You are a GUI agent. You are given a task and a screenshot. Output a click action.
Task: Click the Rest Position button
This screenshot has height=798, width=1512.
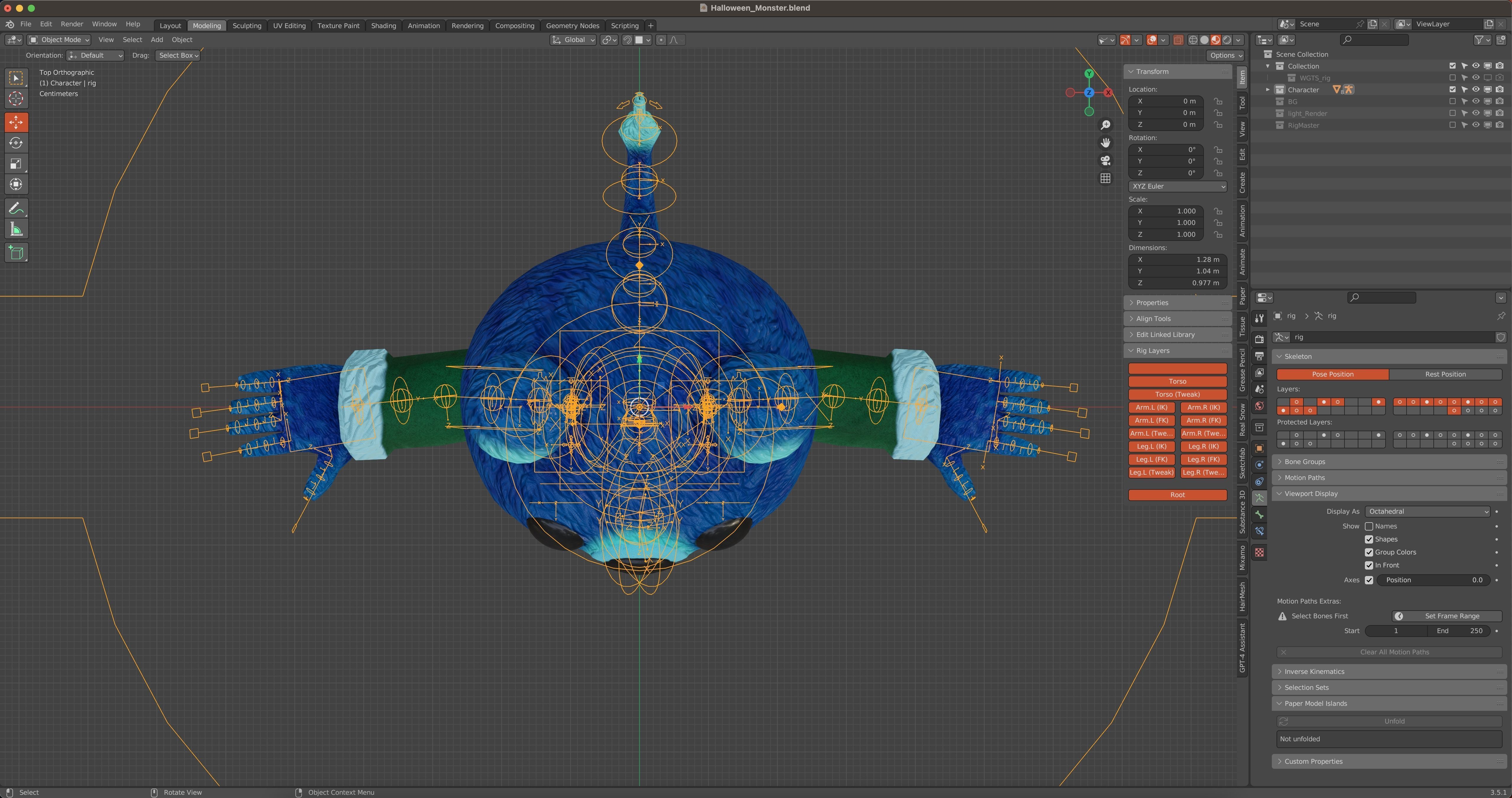click(x=1445, y=374)
